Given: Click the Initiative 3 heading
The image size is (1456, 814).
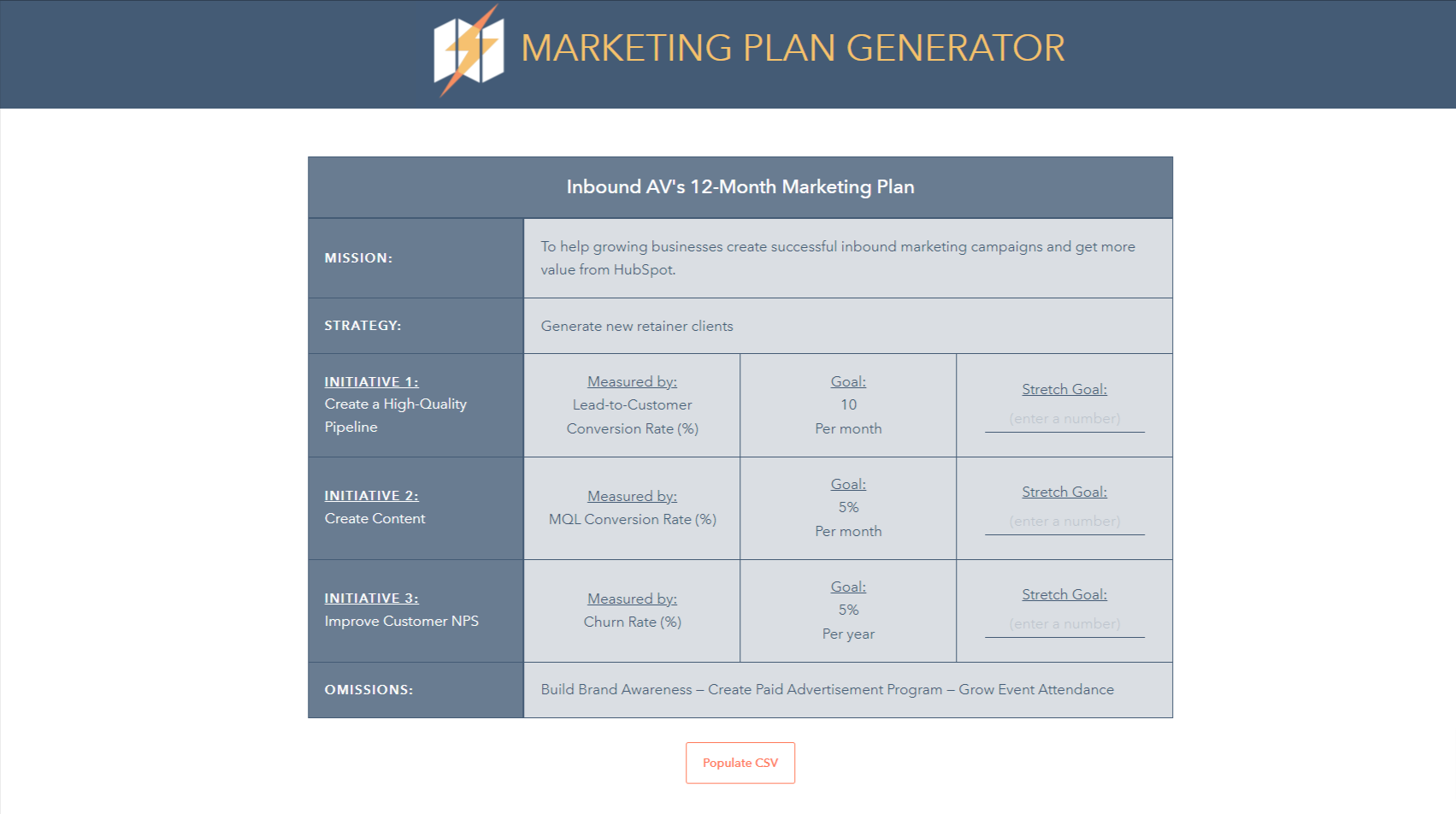Looking at the screenshot, I should point(371,599).
